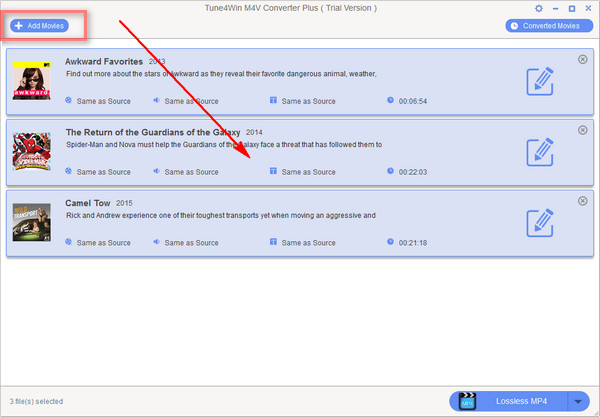The image size is (600, 417).
Task: Open video Same as Source for Camel Tow
Action: click(x=104, y=243)
